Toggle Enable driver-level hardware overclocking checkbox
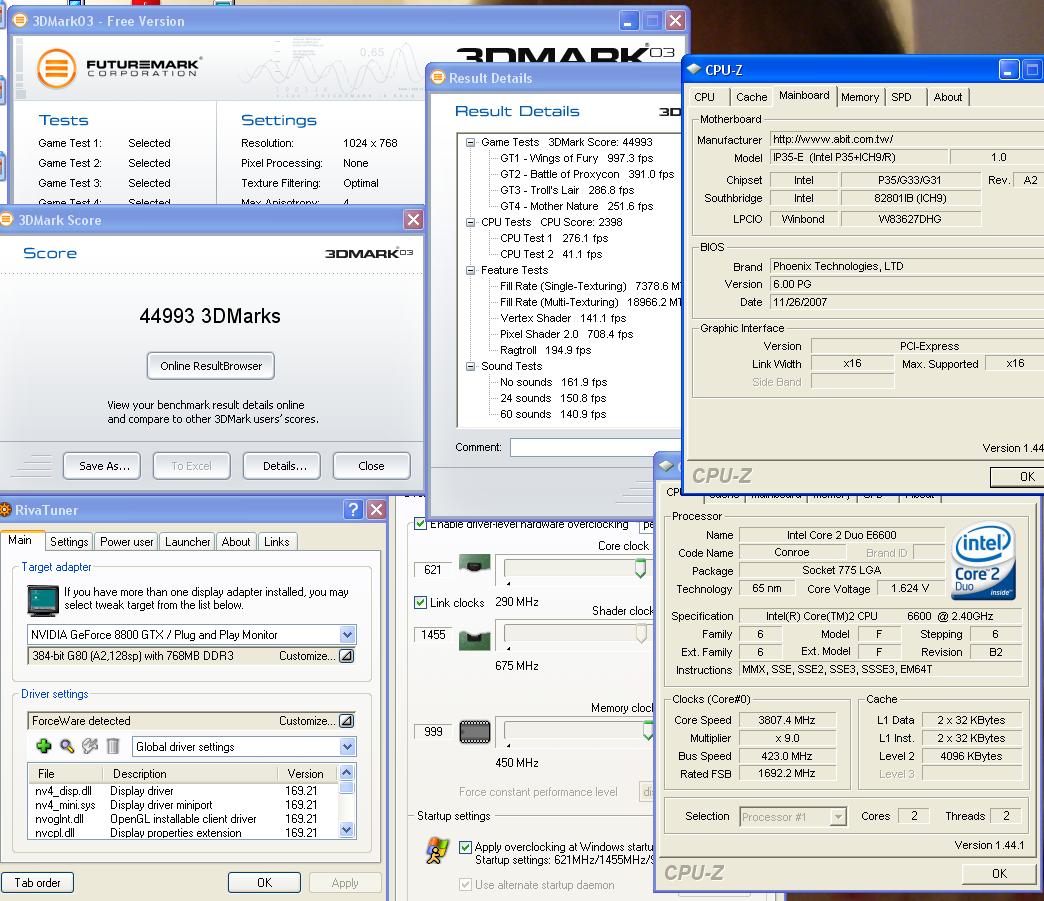This screenshot has width=1044, height=901. pos(420,524)
